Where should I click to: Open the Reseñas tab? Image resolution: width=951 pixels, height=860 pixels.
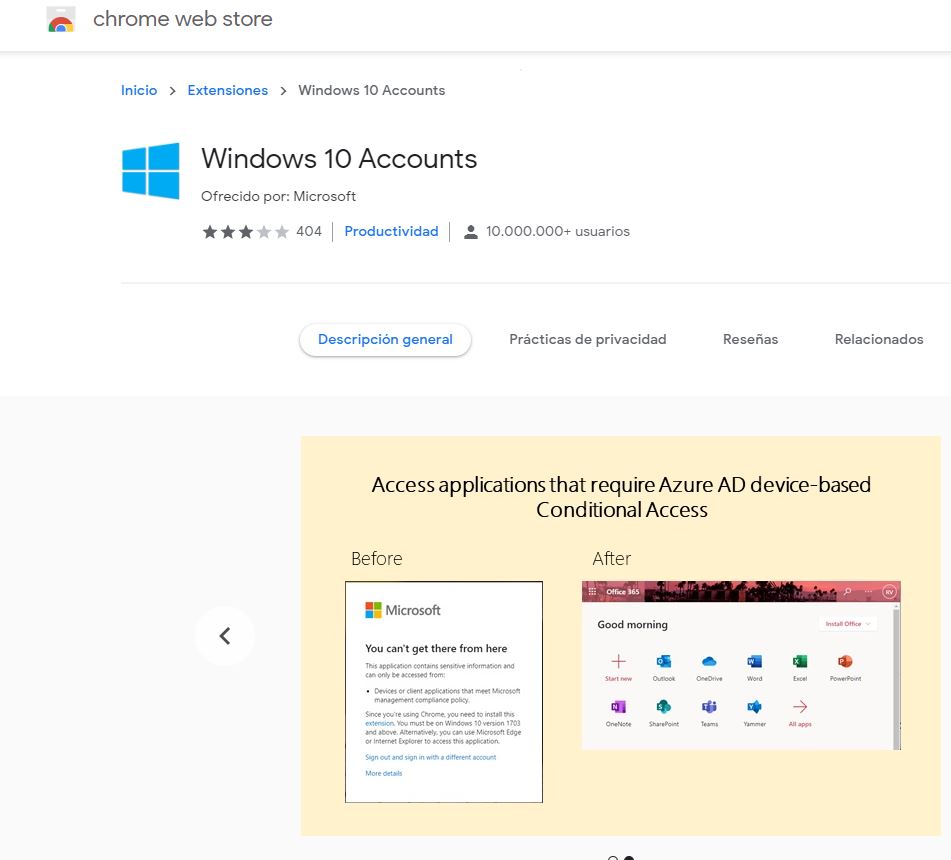click(750, 340)
